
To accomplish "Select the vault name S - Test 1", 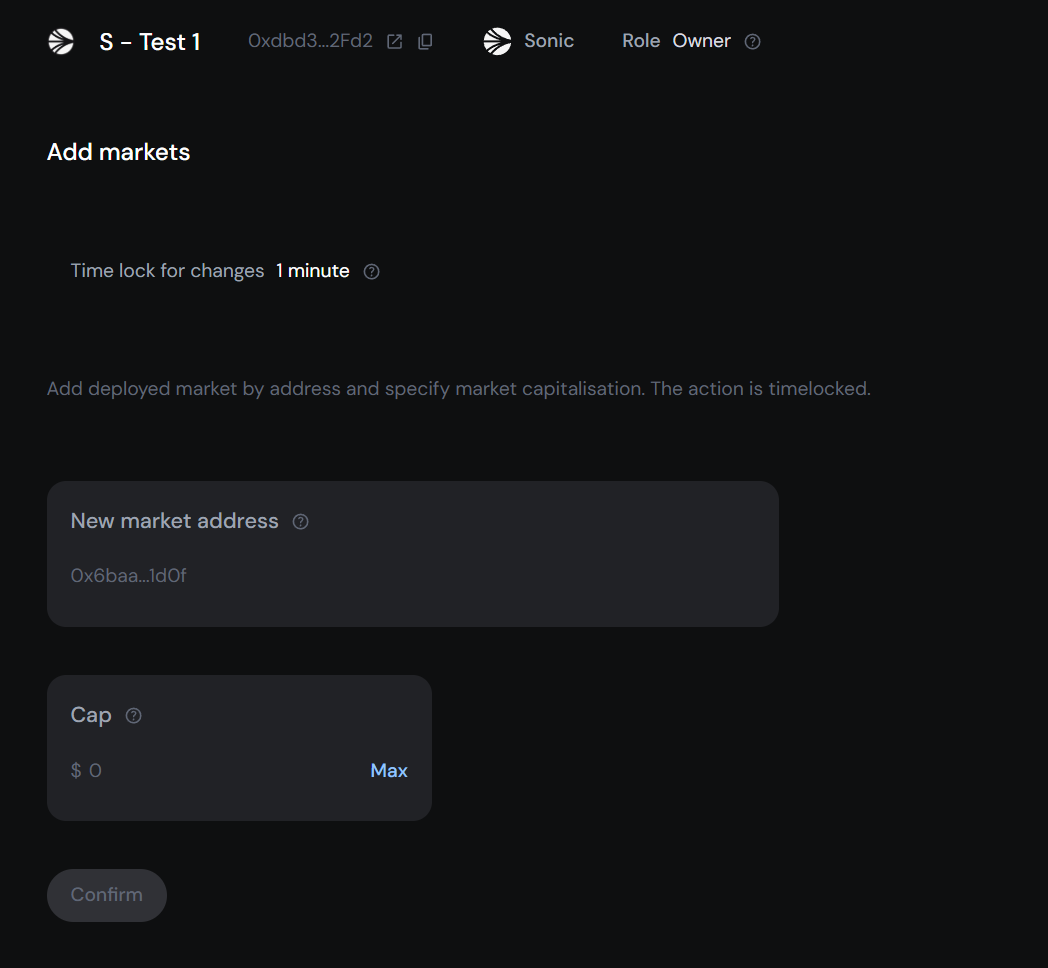I will [x=150, y=41].
